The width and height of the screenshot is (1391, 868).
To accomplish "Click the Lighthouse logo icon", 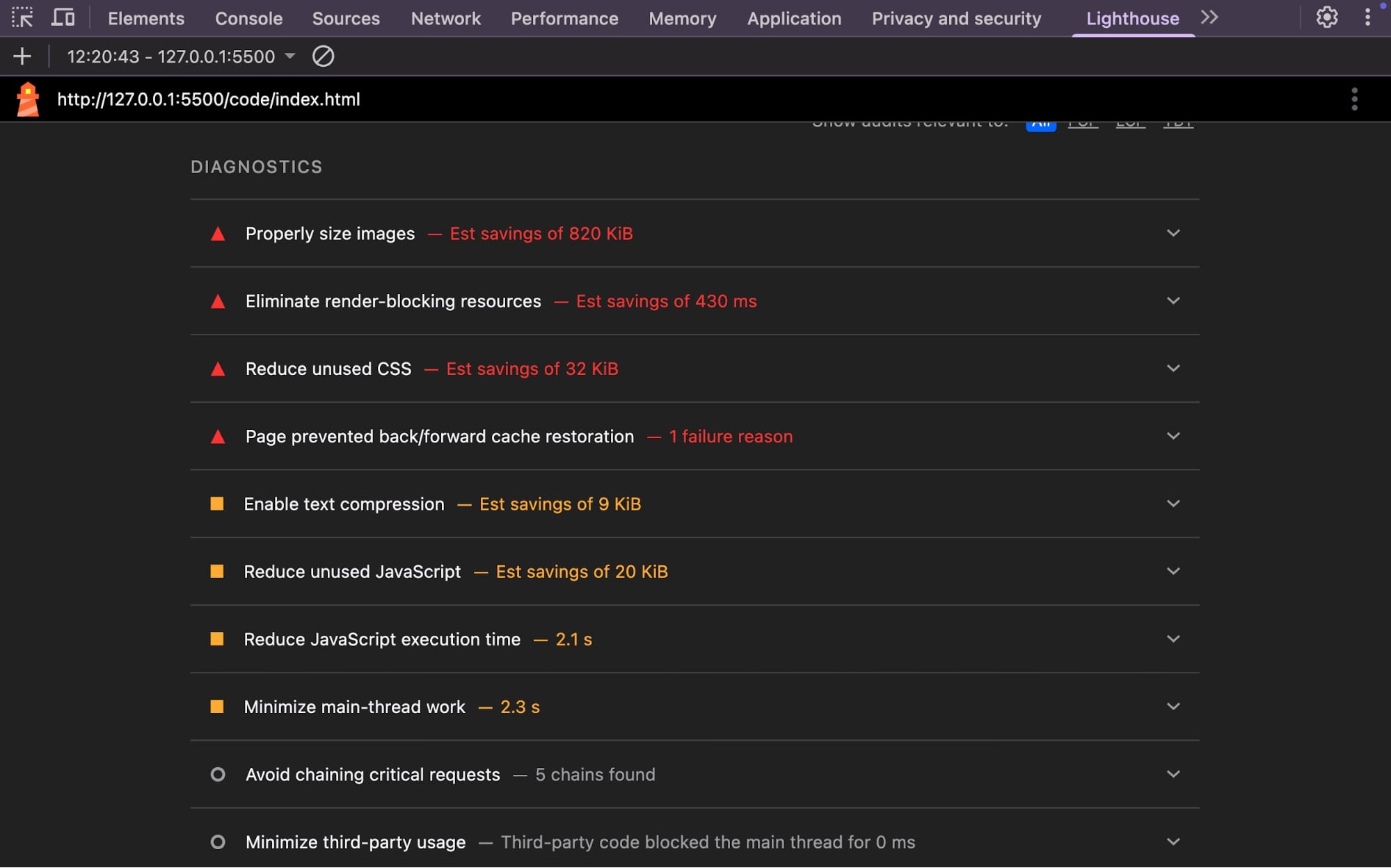I will click(x=28, y=99).
